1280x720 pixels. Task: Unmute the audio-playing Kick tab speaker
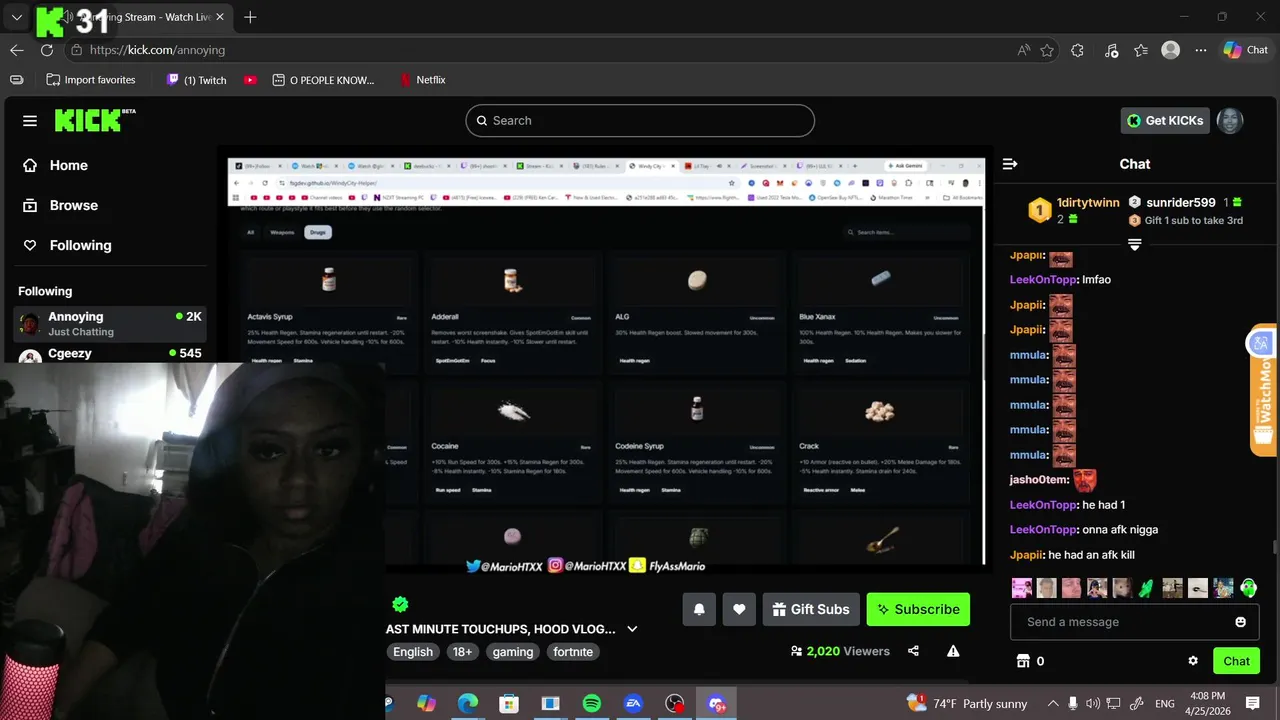[68, 17]
